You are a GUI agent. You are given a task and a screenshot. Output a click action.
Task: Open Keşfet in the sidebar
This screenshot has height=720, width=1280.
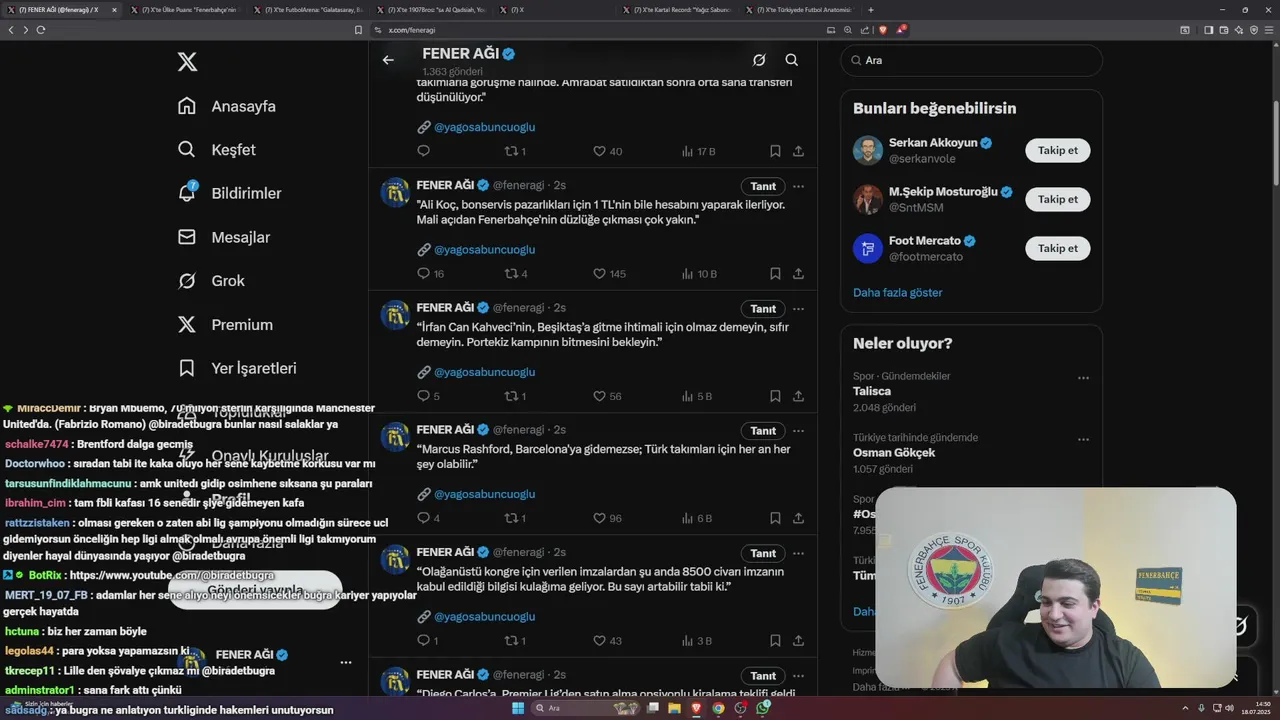217,150
